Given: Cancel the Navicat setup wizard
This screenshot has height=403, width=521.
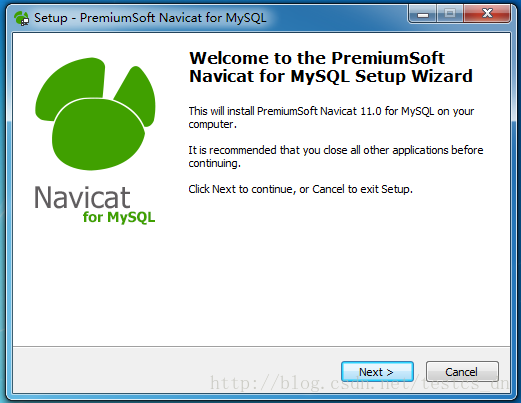Looking at the screenshot, I should click(462, 371).
